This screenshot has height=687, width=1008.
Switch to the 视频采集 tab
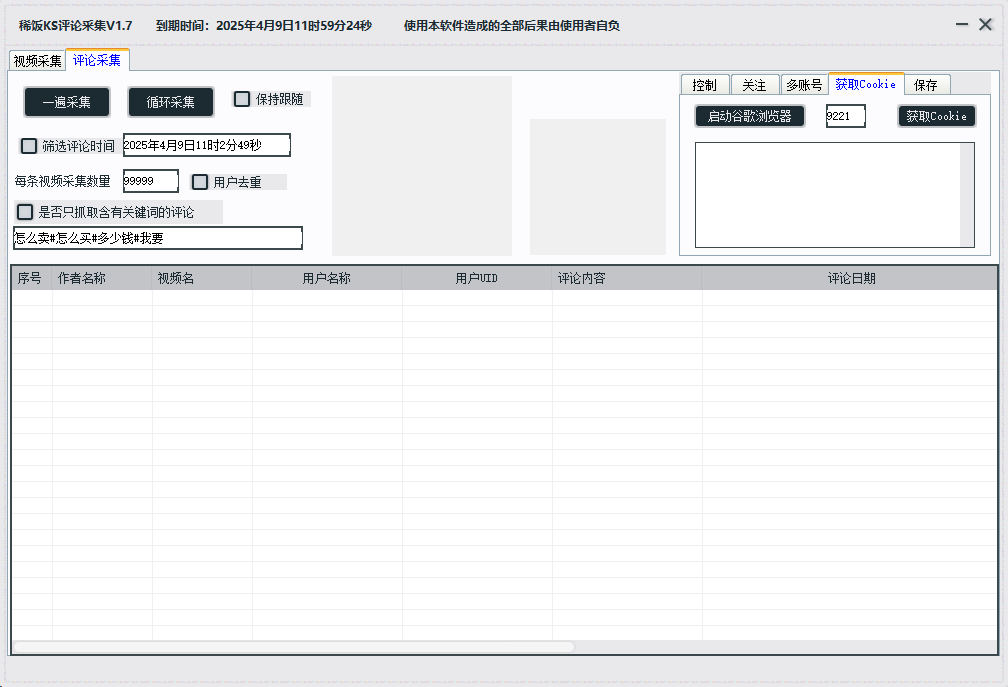pyautogui.click(x=37, y=61)
